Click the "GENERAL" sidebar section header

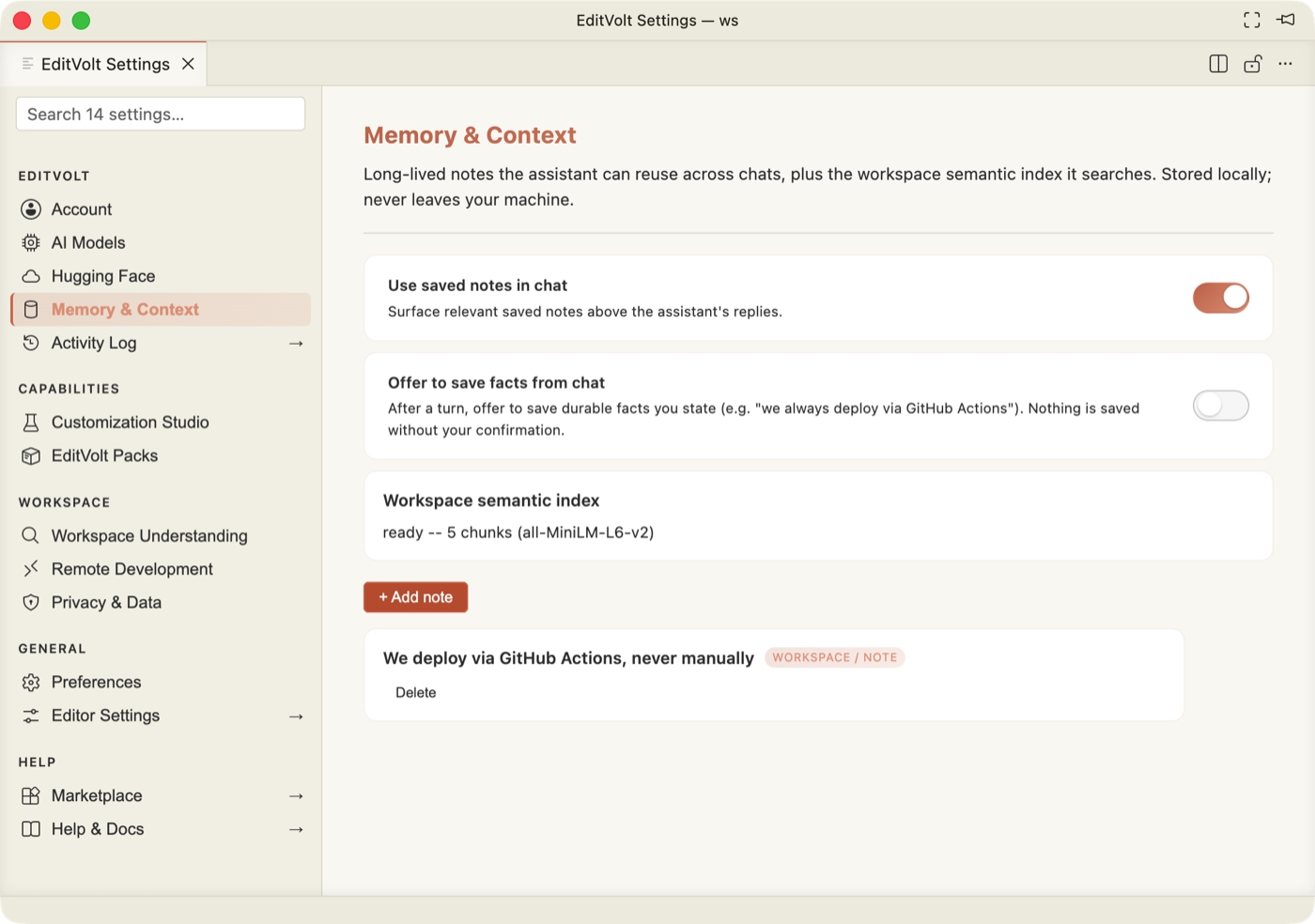click(53, 649)
